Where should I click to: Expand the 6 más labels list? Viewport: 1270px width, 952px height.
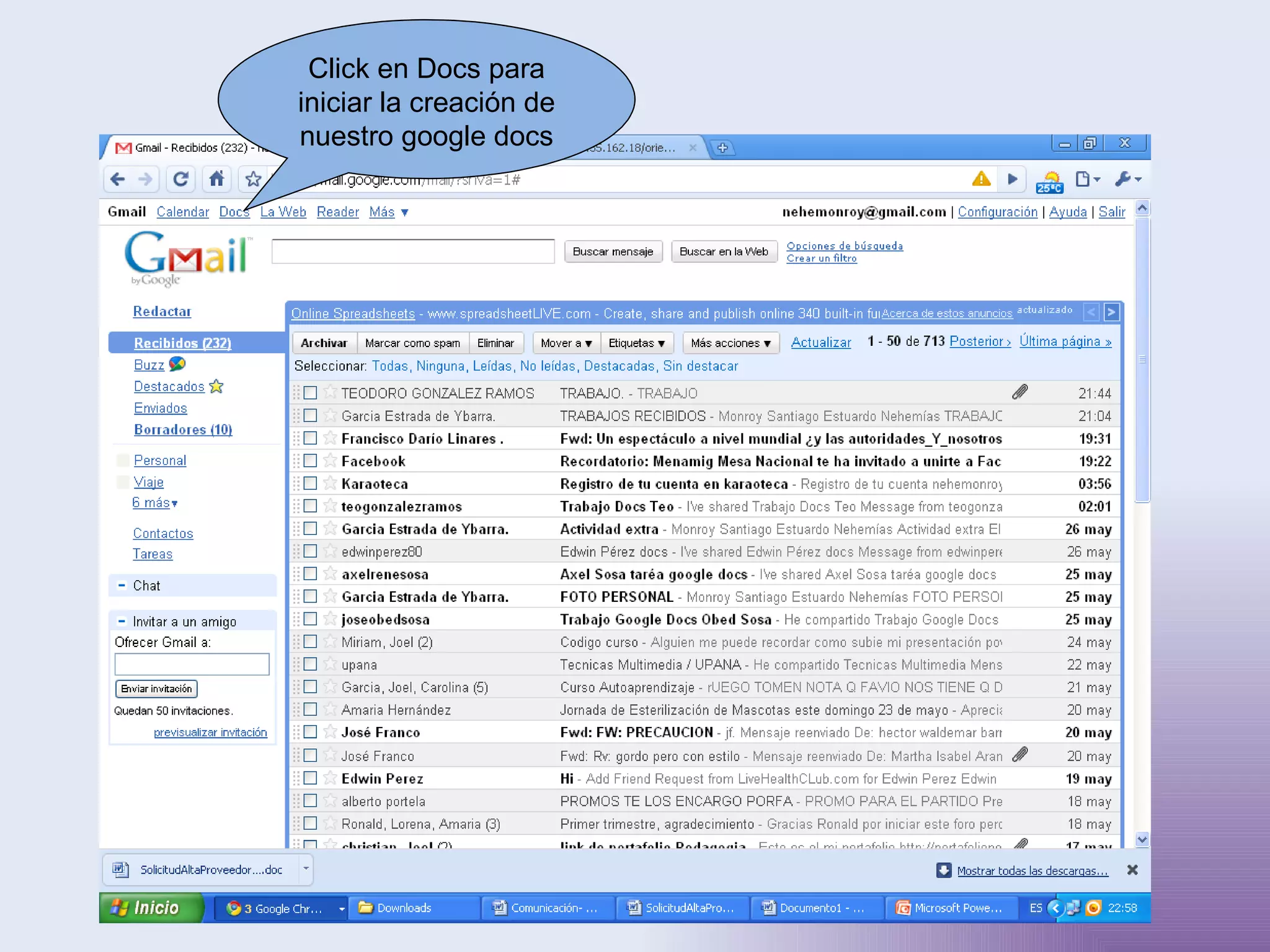pyautogui.click(x=155, y=503)
